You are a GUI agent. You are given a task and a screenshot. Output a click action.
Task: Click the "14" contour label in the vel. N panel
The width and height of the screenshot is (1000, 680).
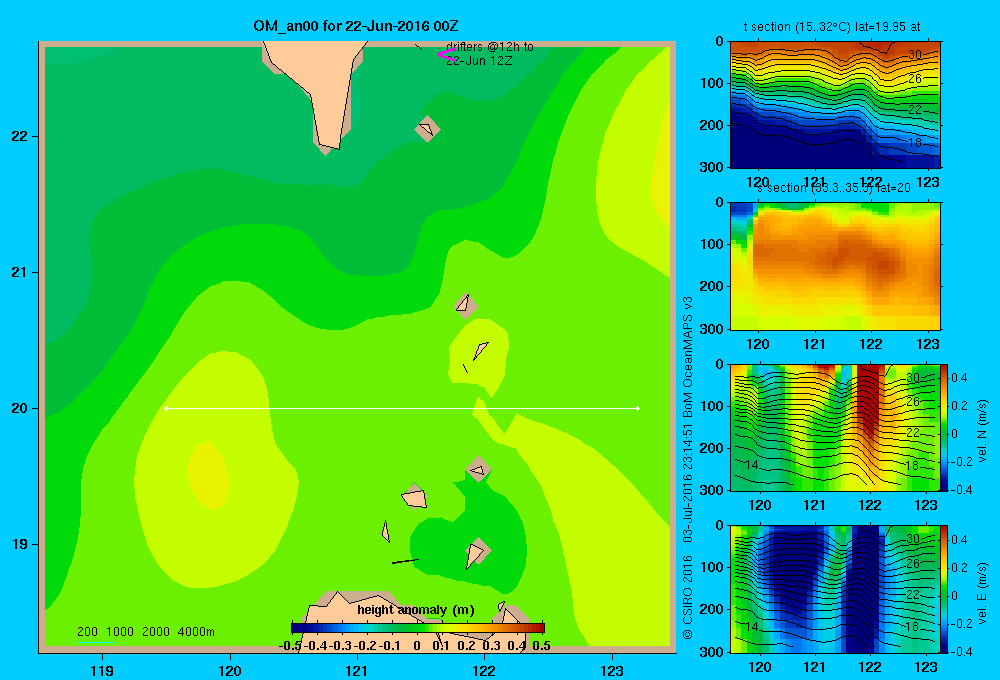coord(752,464)
